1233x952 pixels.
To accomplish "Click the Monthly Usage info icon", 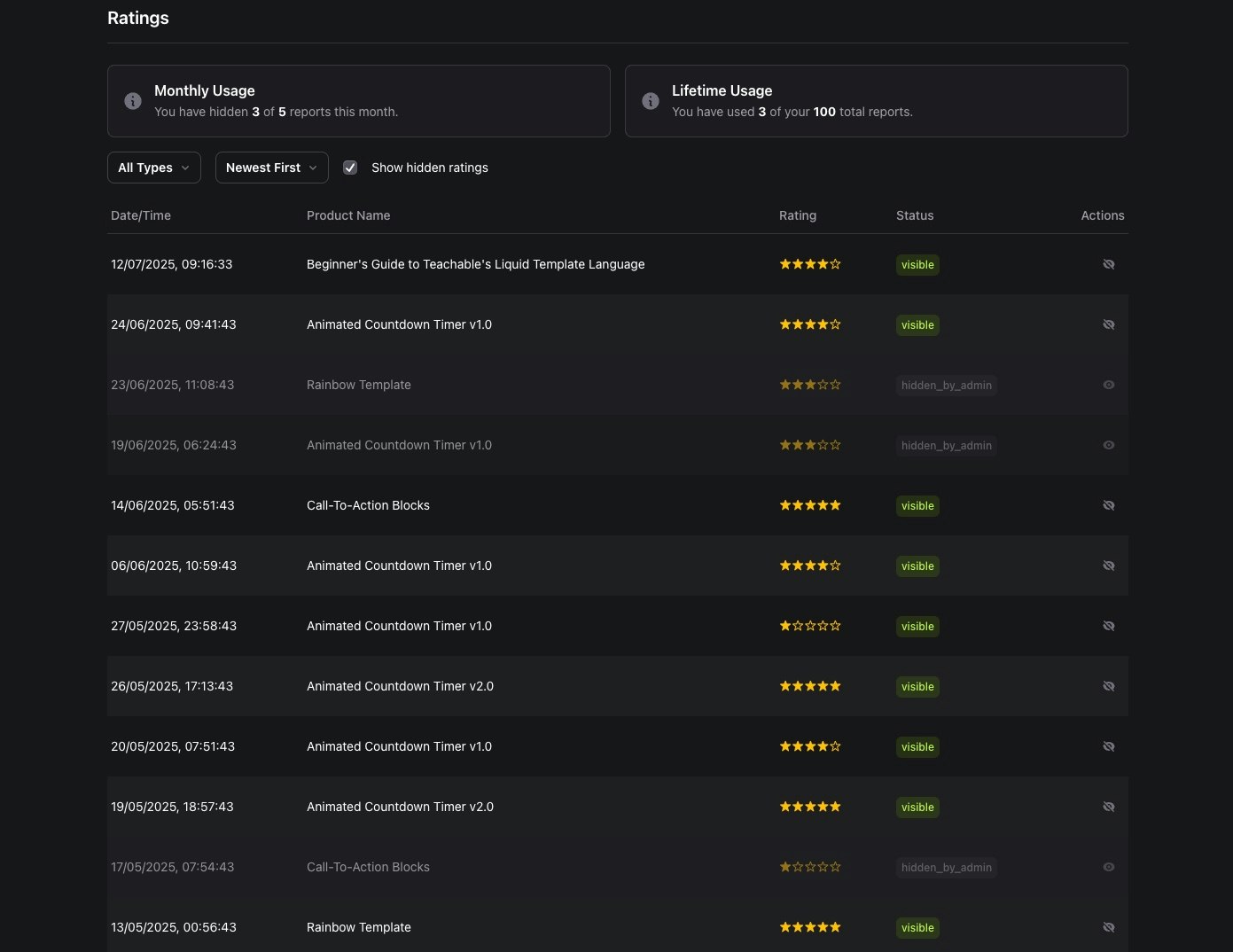I will pos(132,101).
